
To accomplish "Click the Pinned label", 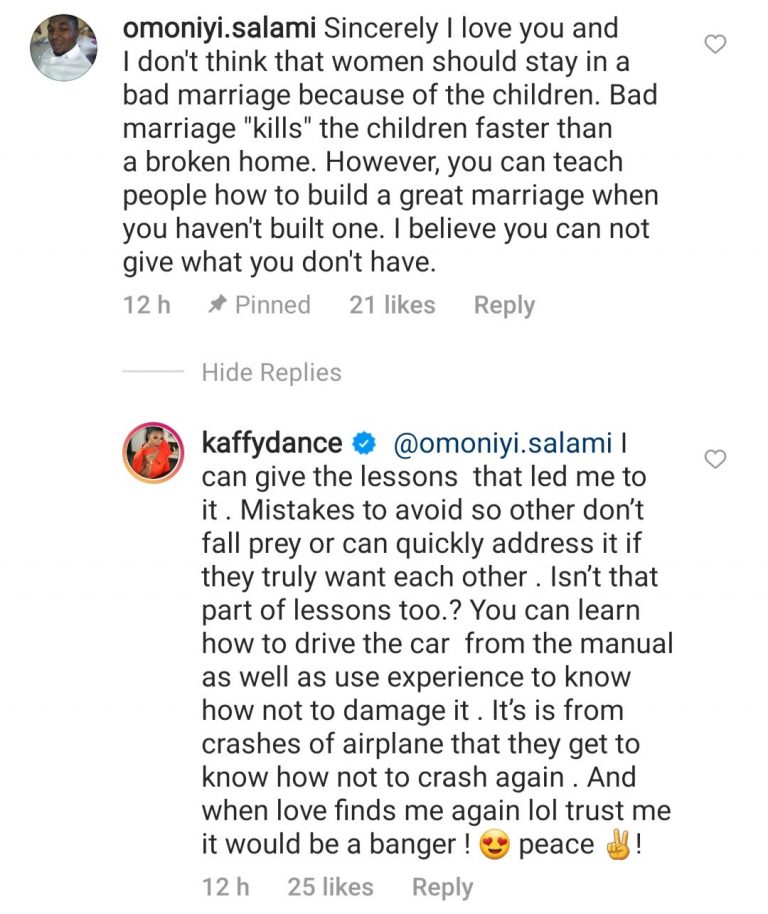I will coord(272,305).
